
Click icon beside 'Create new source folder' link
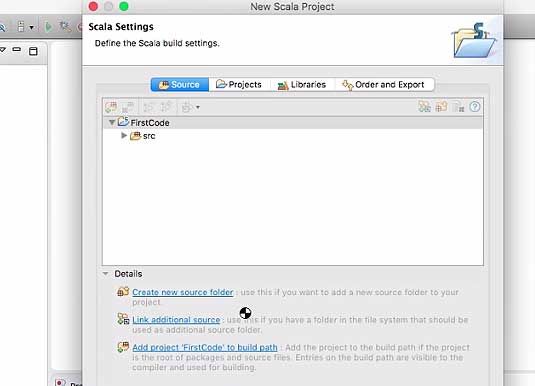(123, 291)
